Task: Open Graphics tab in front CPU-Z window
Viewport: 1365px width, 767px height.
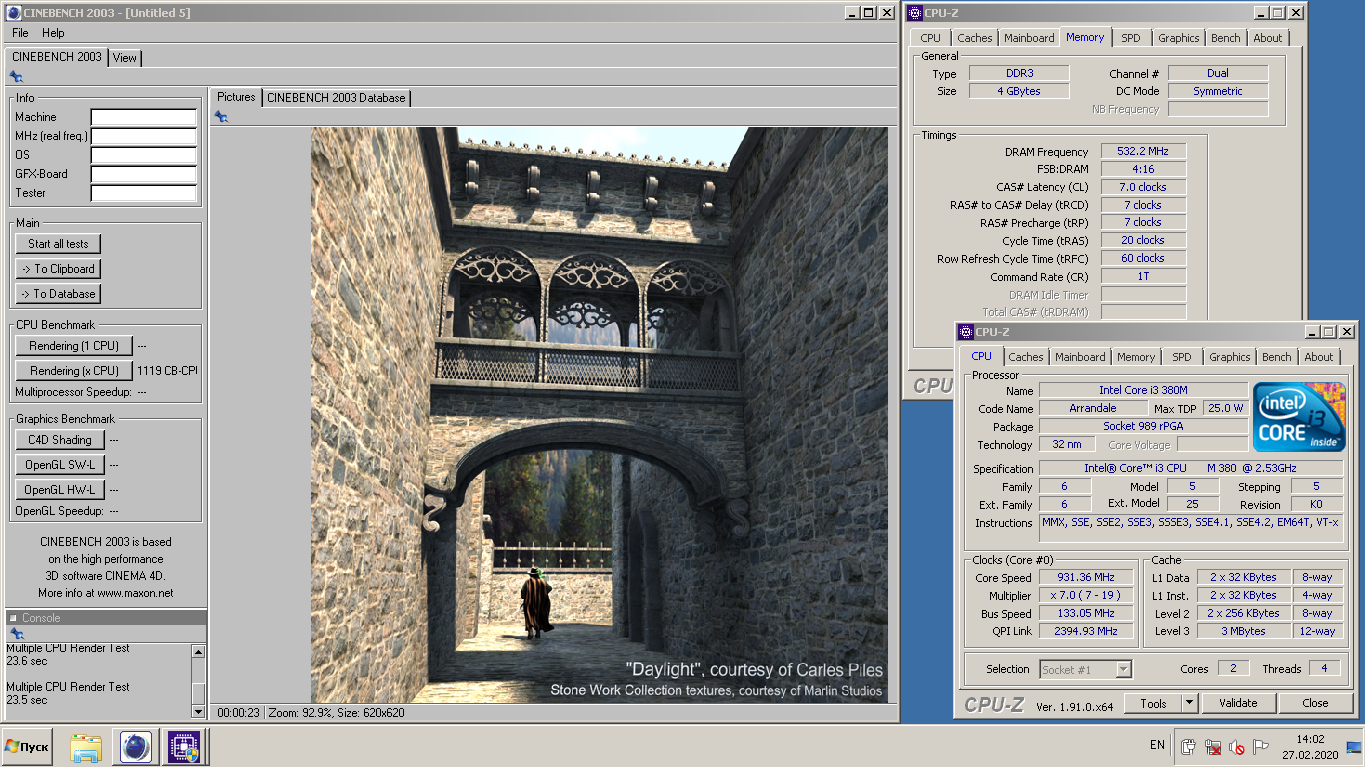Action: click(x=1229, y=357)
